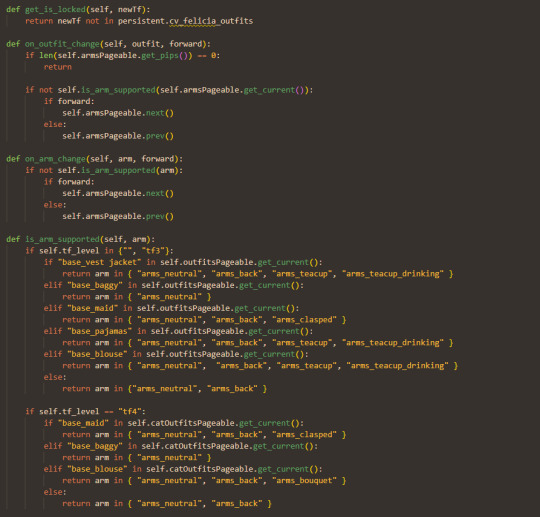The width and height of the screenshot is (540, 517).
Task: Click "base_baggy" on the catOutfitsPageable line
Action: [95, 446]
